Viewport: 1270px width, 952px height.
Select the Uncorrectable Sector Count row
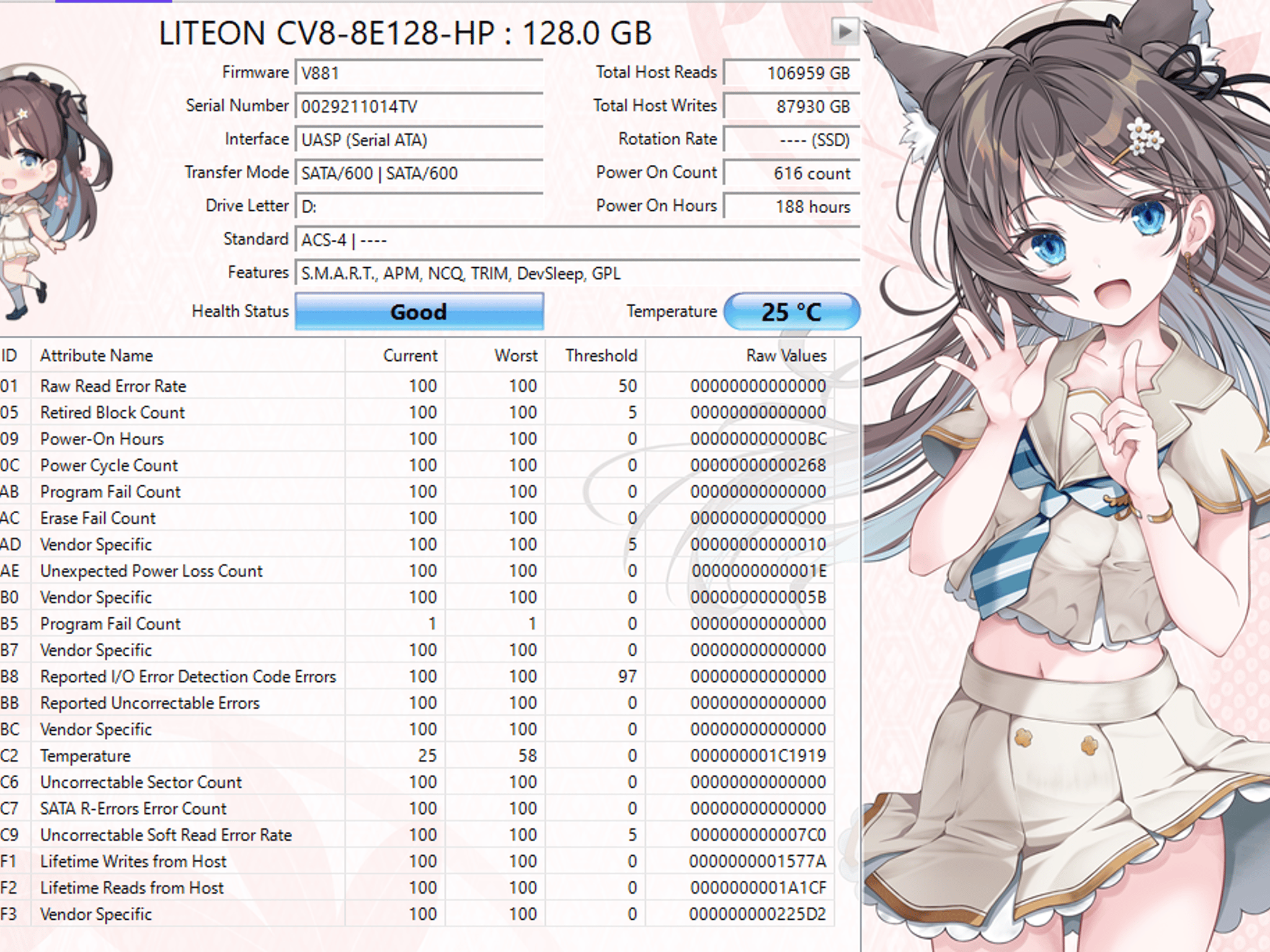pyautogui.click(x=417, y=782)
